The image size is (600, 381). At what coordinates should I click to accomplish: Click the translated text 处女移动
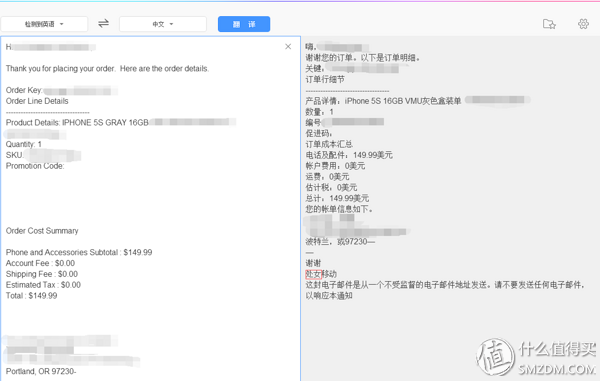pyautogui.click(x=321, y=274)
